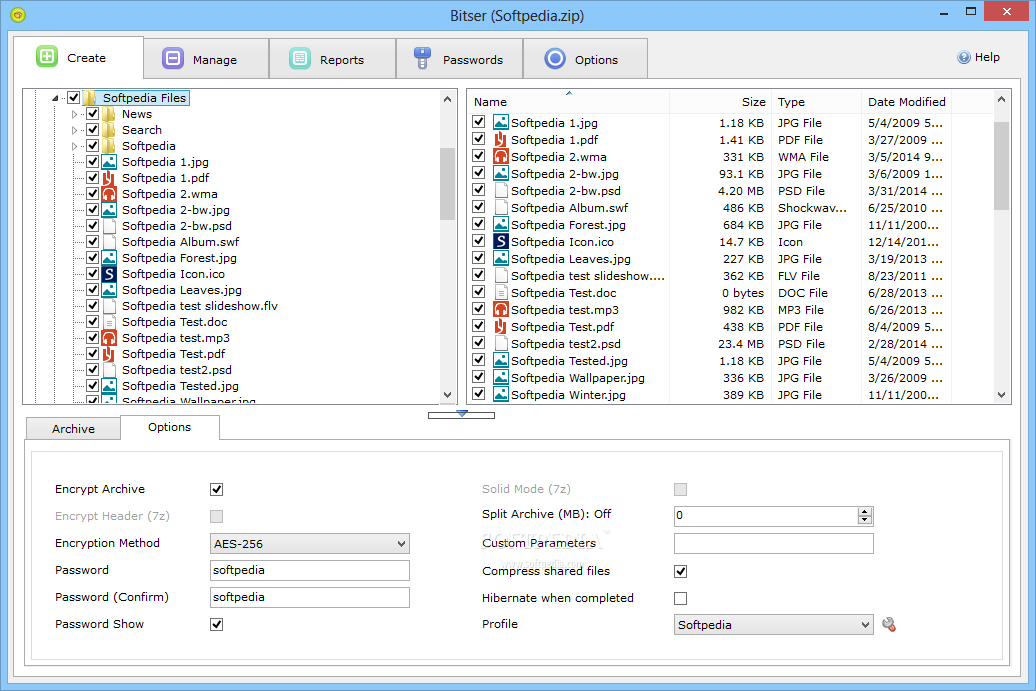Expand the Search folder node
Screen dimensions: 1036x691
tap(74, 130)
